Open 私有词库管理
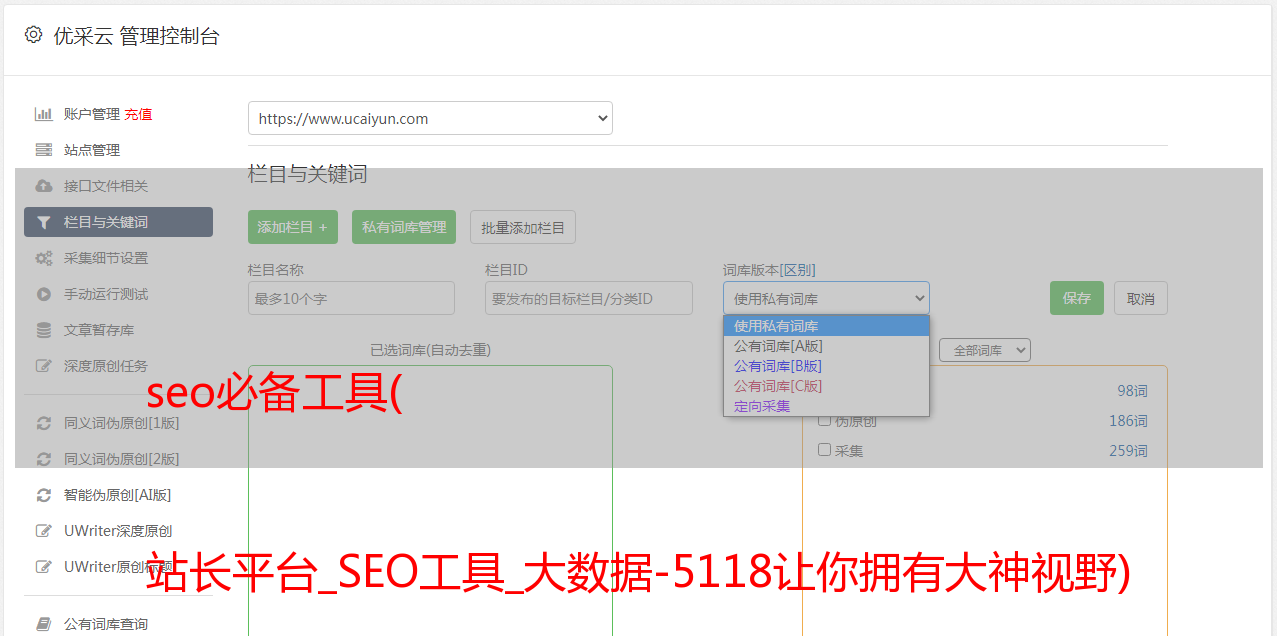The height and width of the screenshot is (636, 1277). click(x=404, y=227)
